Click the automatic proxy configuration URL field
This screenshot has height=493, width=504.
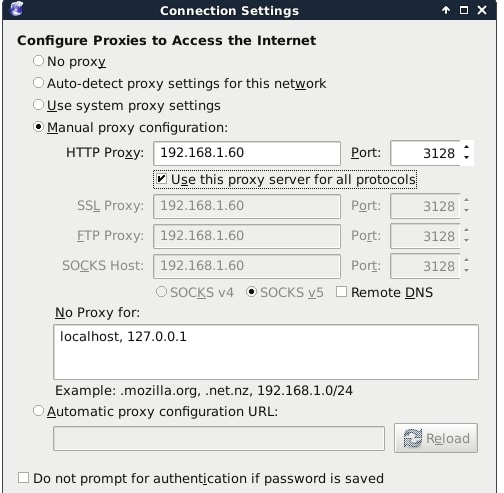[x=219, y=438]
